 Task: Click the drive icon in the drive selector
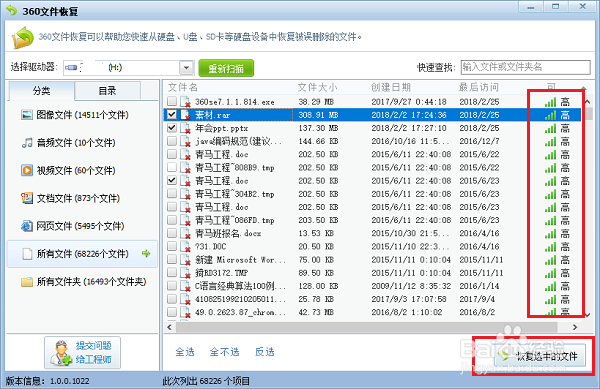coord(71,68)
